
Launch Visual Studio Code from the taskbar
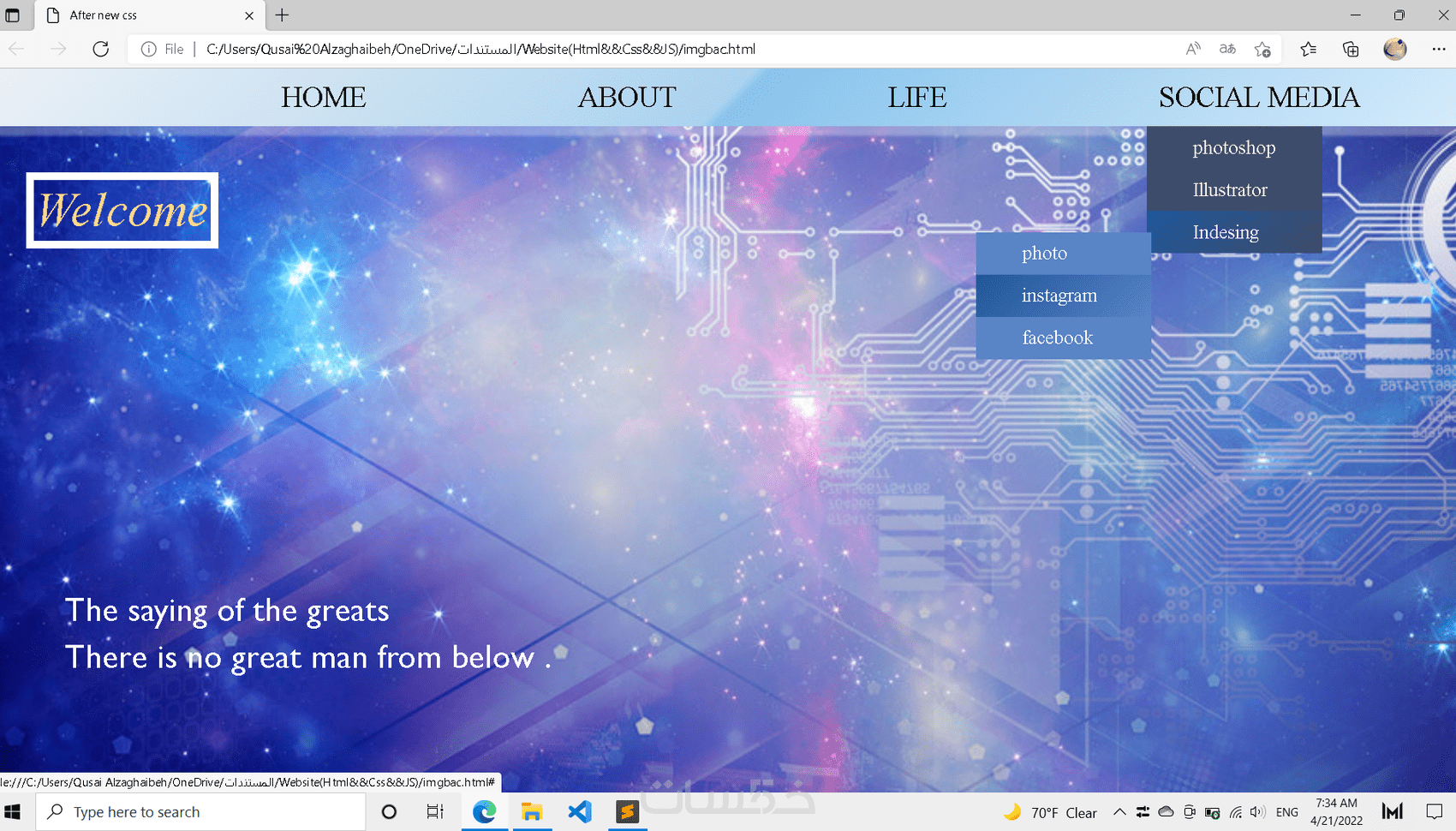[580, 811]
